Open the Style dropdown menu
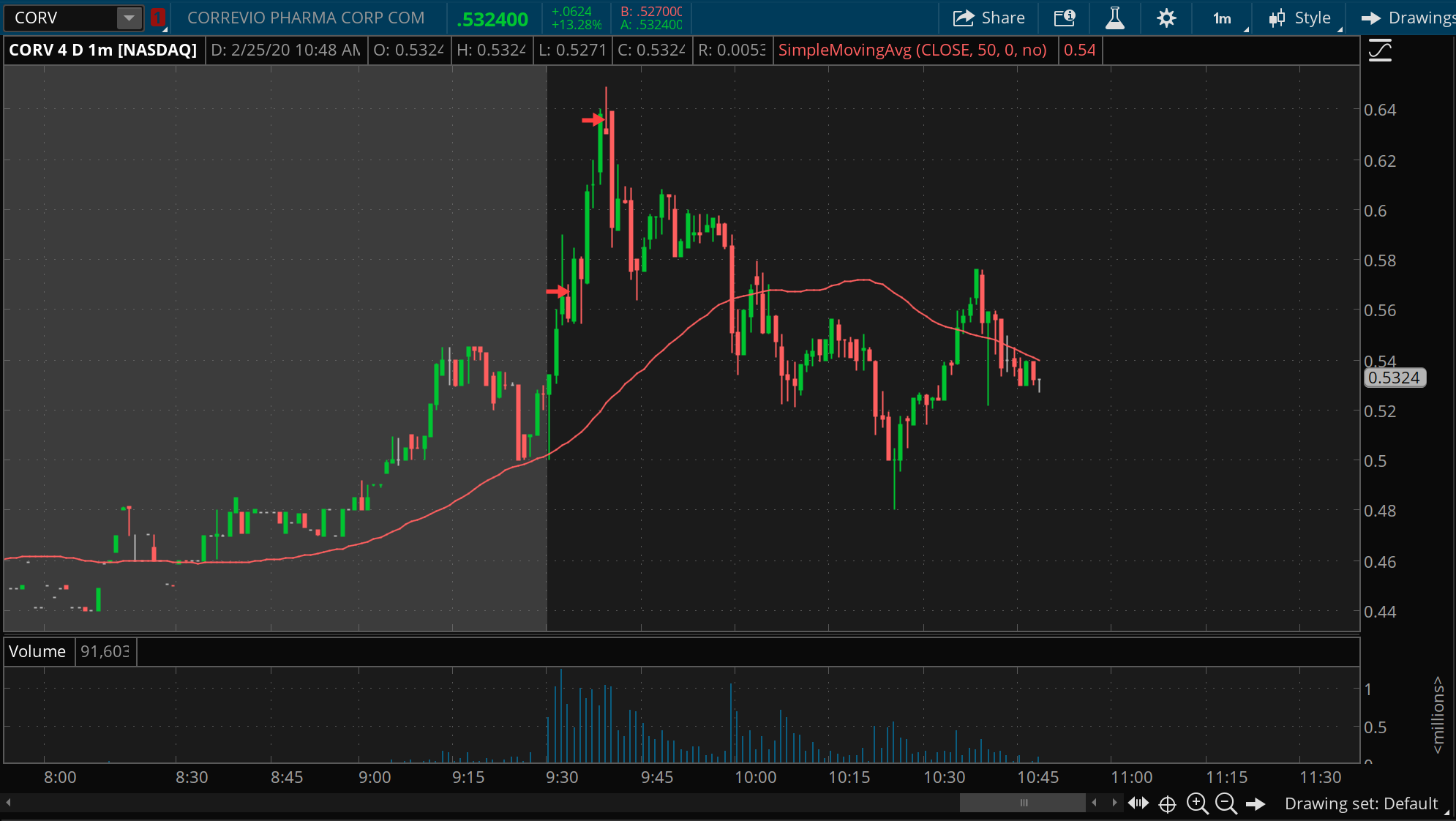The height and width of the screenshot is (821, 1456). tap(1301, 18)
